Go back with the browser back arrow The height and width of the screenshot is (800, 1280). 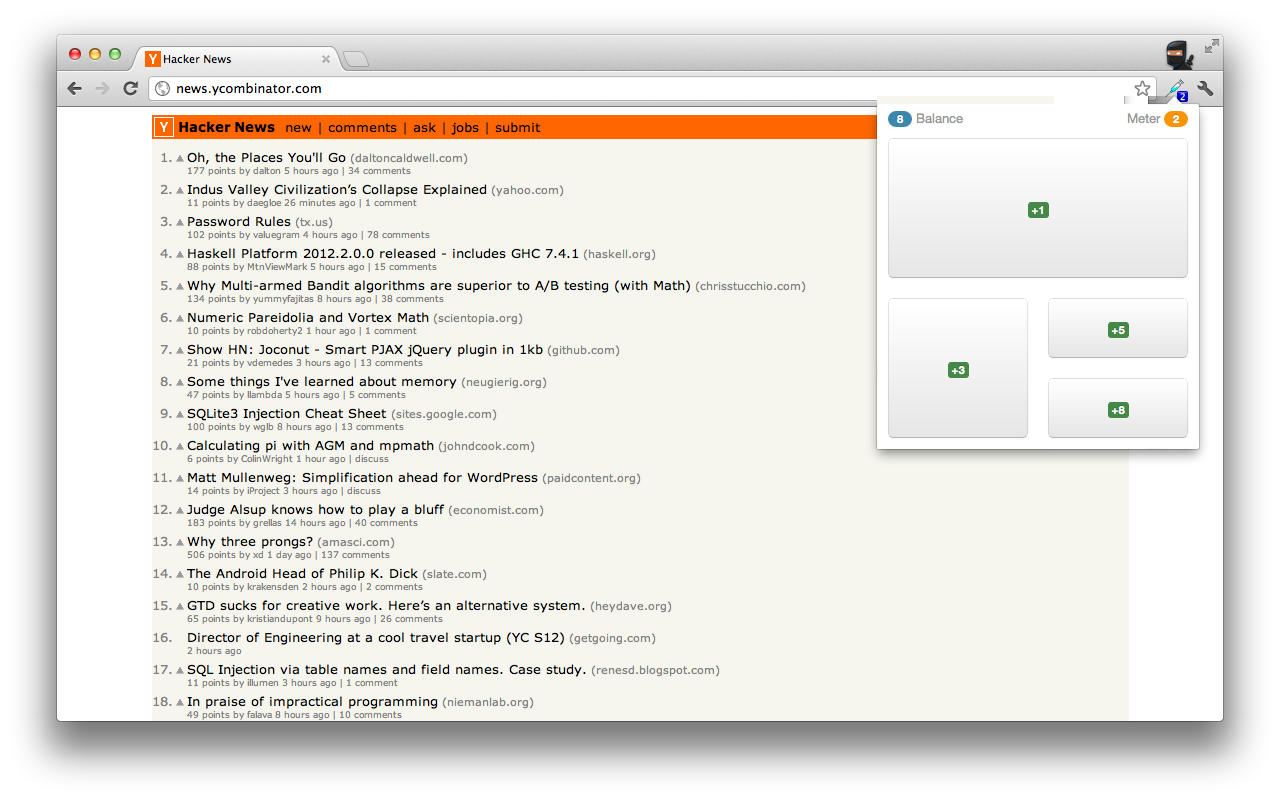pos(75,88)
